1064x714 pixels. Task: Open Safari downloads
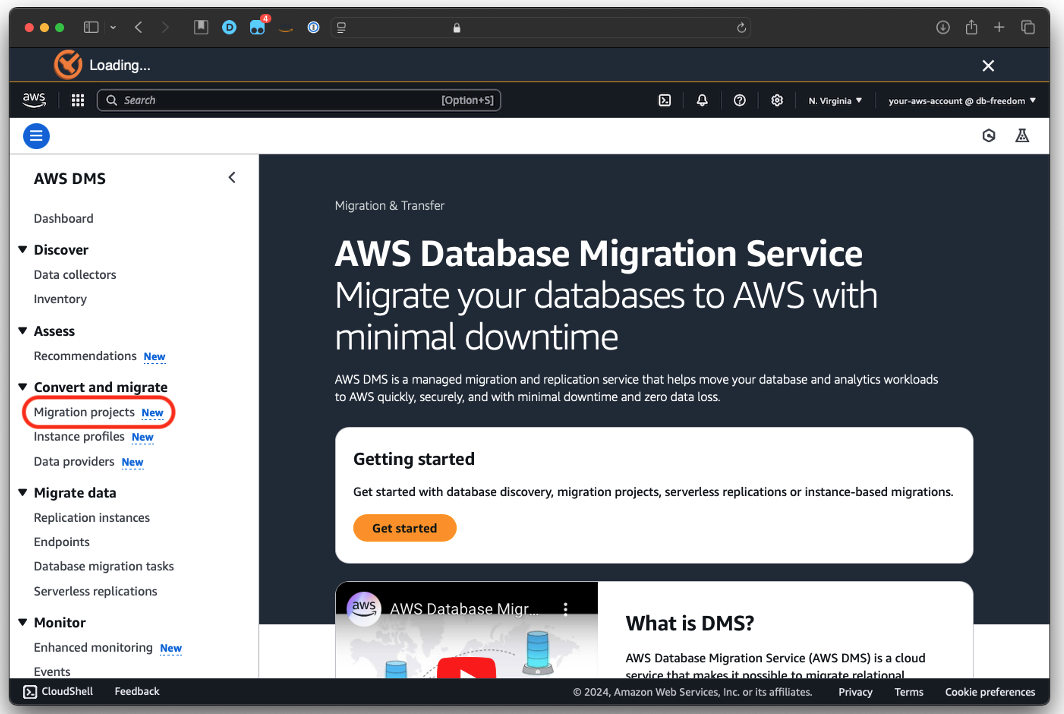point(943,27)
